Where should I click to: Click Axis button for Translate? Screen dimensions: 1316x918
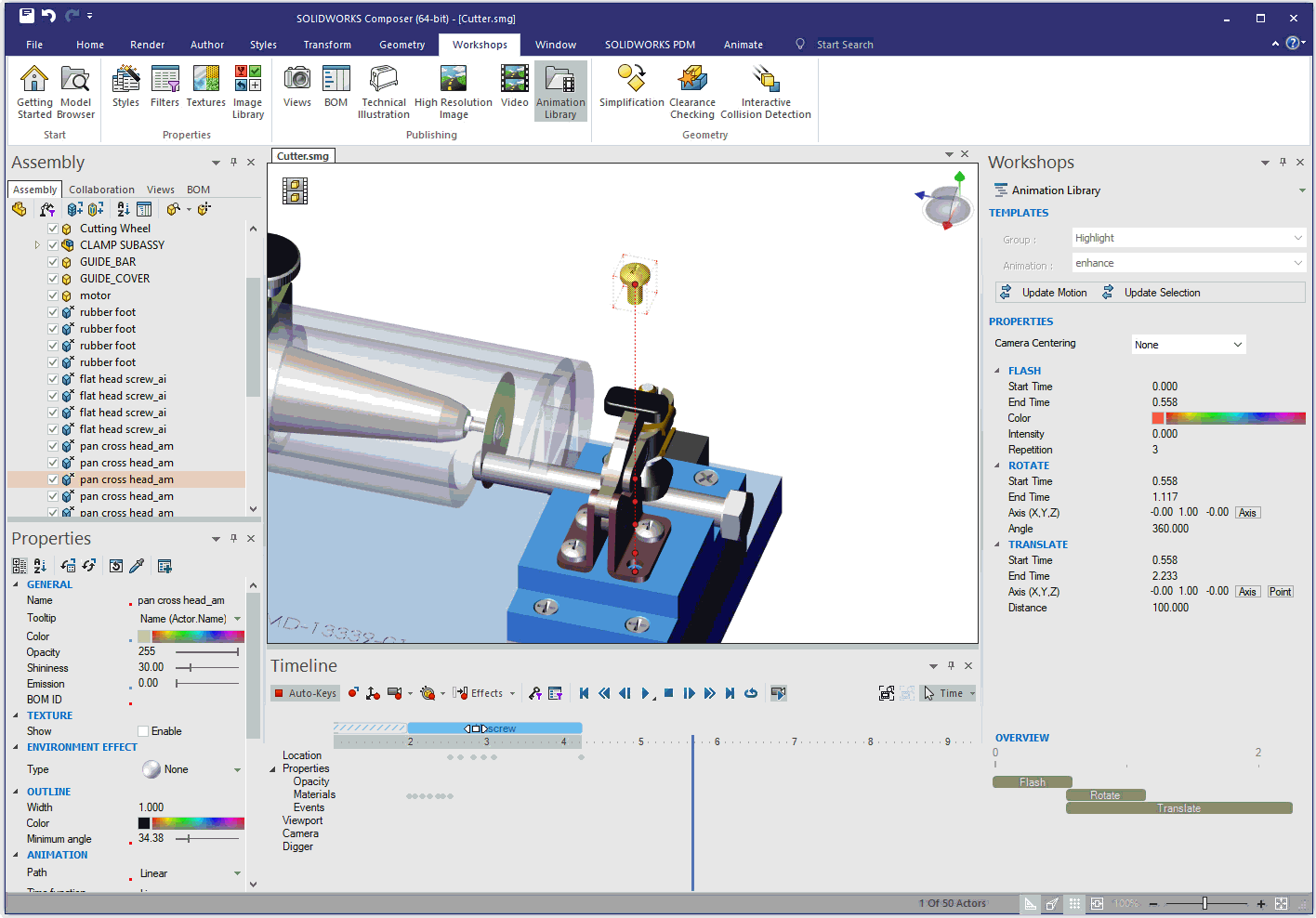1247,592
